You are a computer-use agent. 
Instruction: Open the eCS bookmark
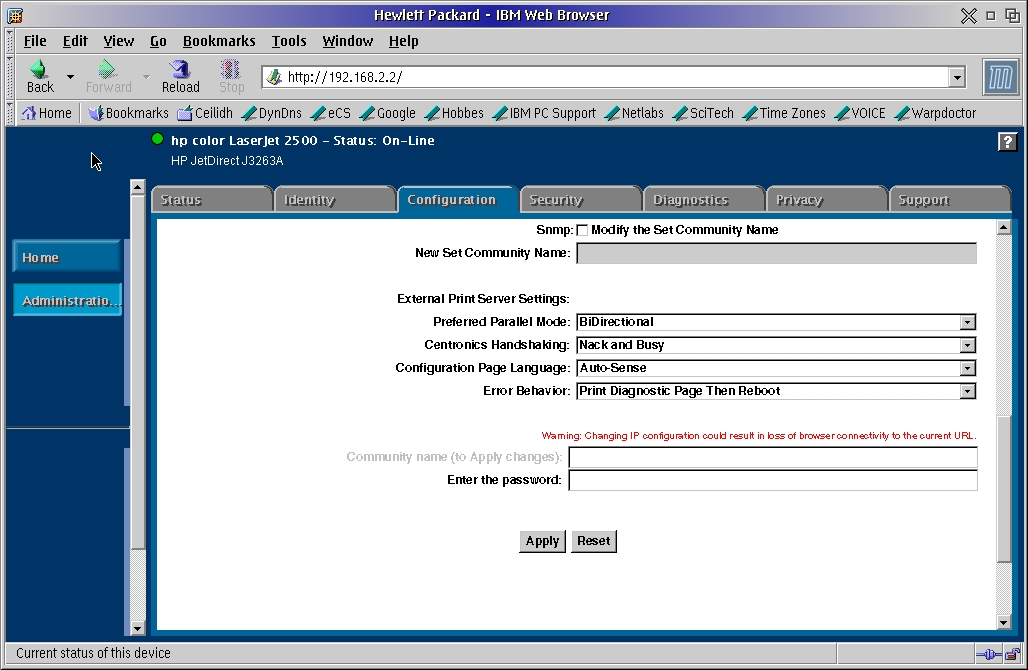pos(331,113)
